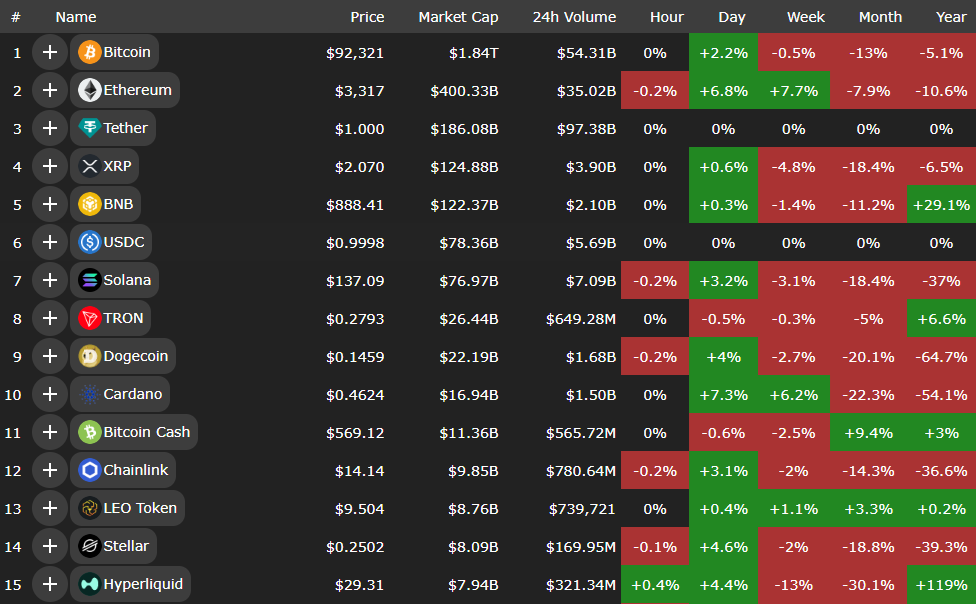Click Hyperliquid's green +119% year cell
The height and width of the screenshot is (604, 976).
pos(941,584)
